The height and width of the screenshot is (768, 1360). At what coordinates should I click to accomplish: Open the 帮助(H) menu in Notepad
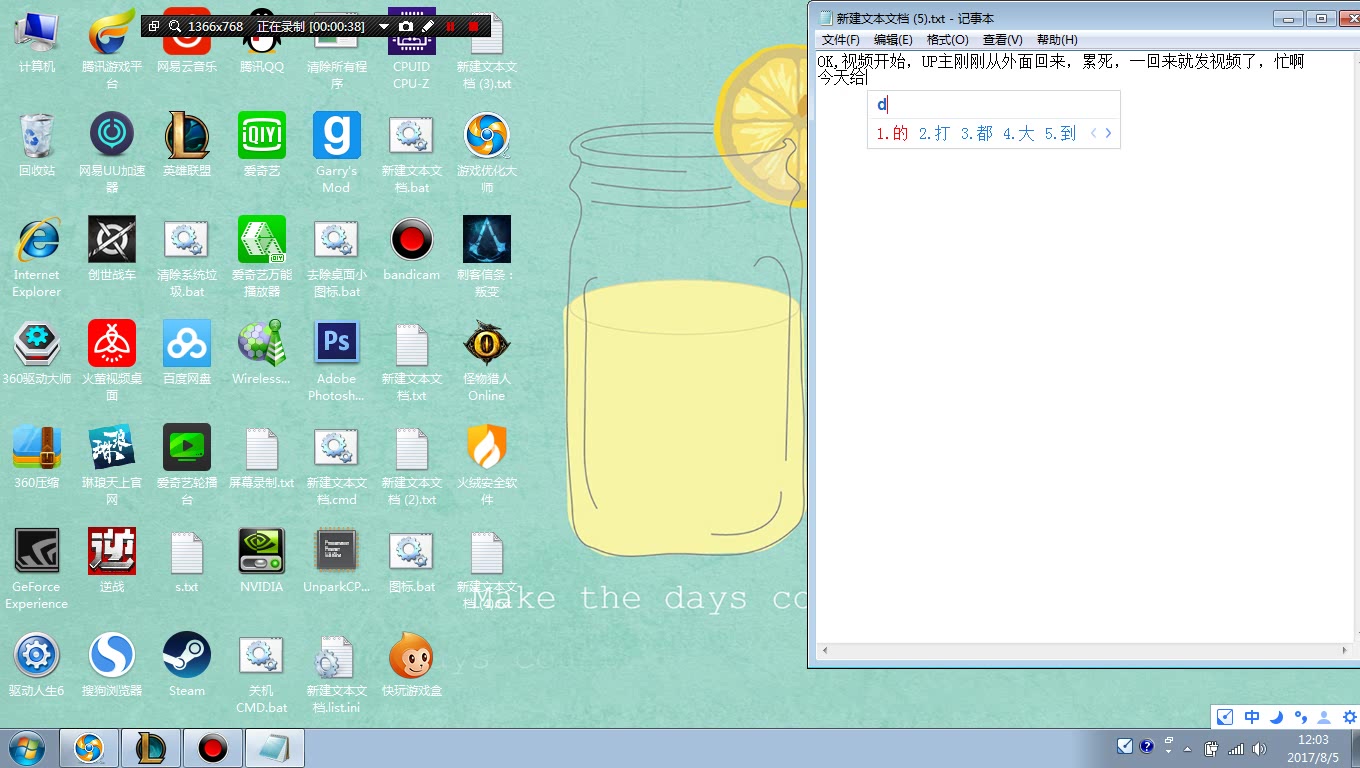coord(1057,40)
